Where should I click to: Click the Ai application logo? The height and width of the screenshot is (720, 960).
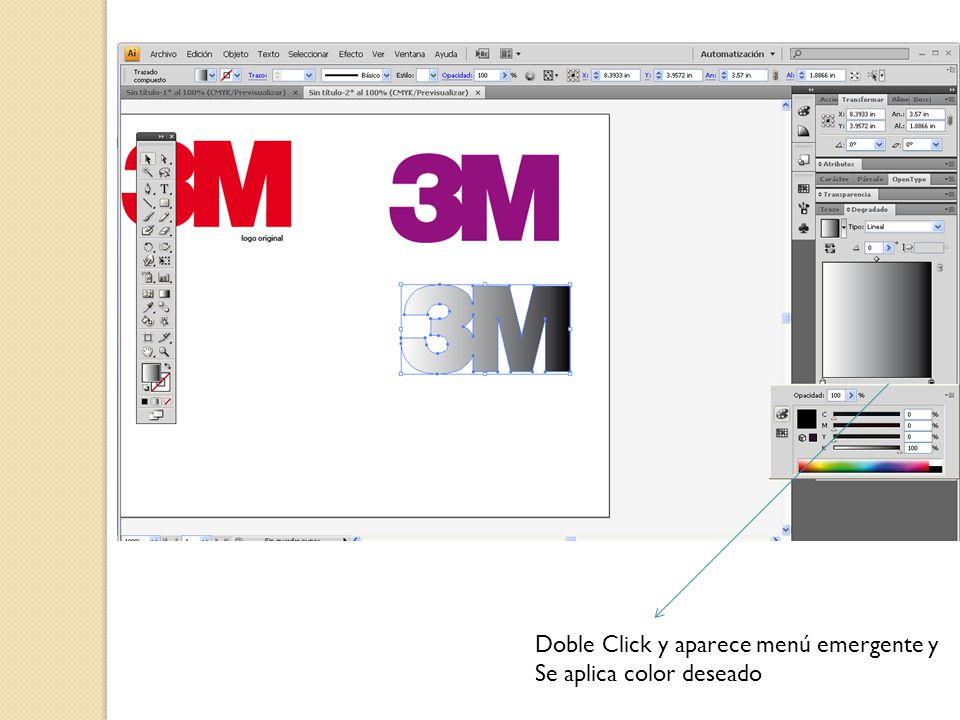click(132, 53)
